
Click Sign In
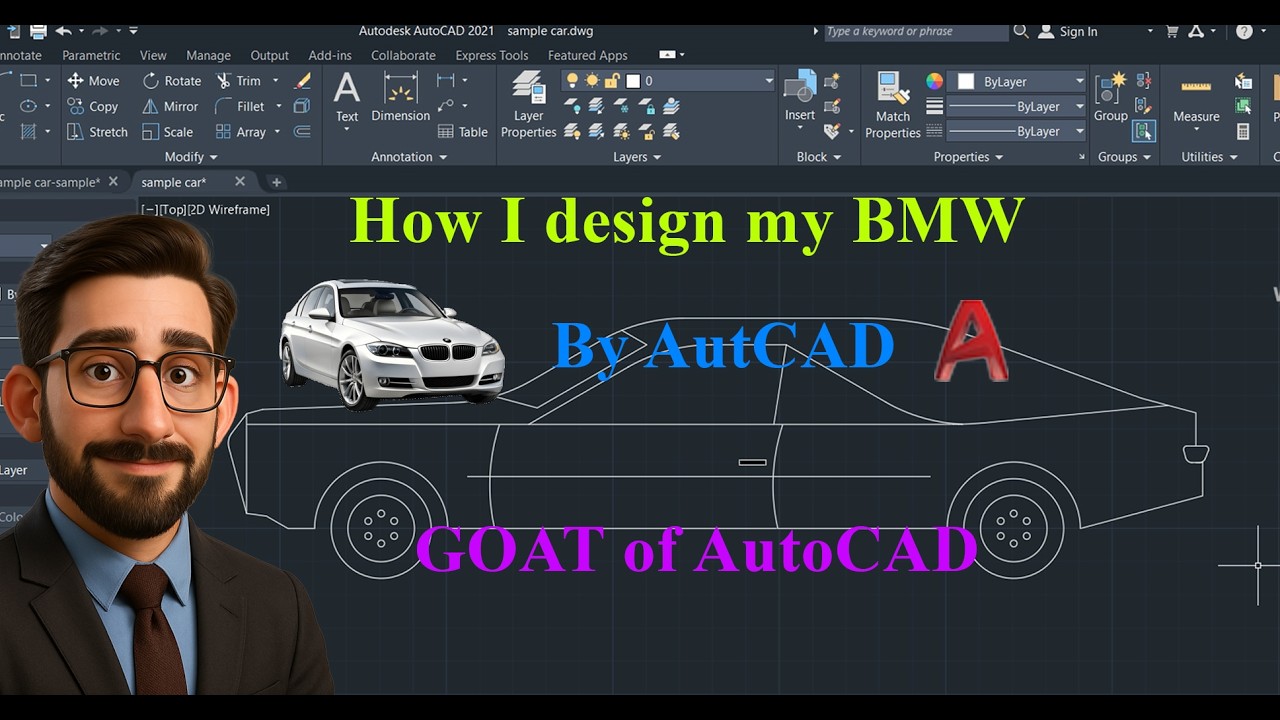[x=1078, y=32]
